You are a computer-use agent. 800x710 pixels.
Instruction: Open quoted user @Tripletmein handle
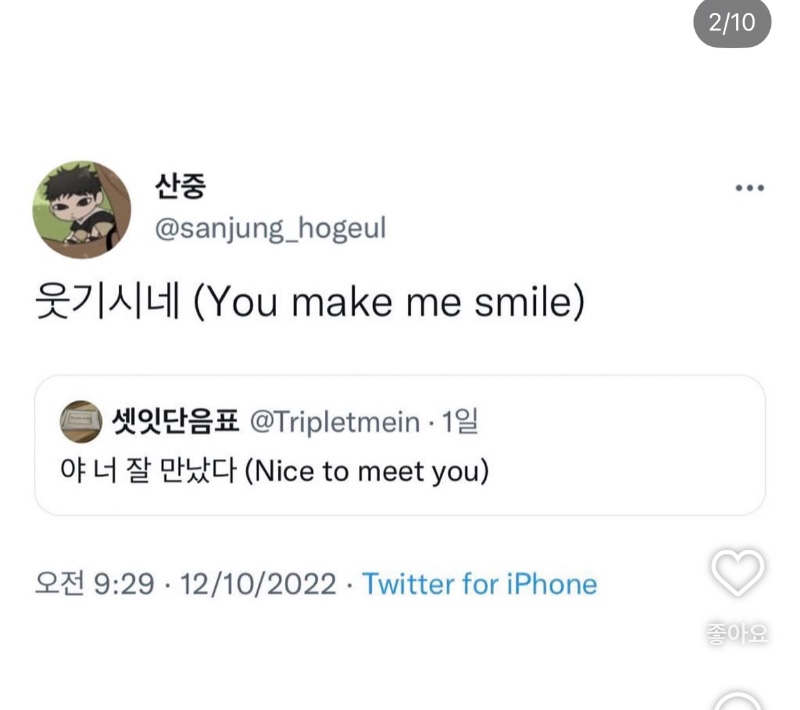point(335,422)
